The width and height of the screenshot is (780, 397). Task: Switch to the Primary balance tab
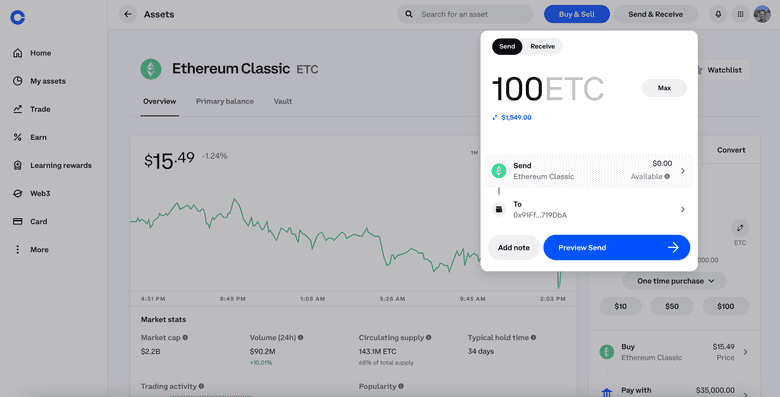[224, 101]
